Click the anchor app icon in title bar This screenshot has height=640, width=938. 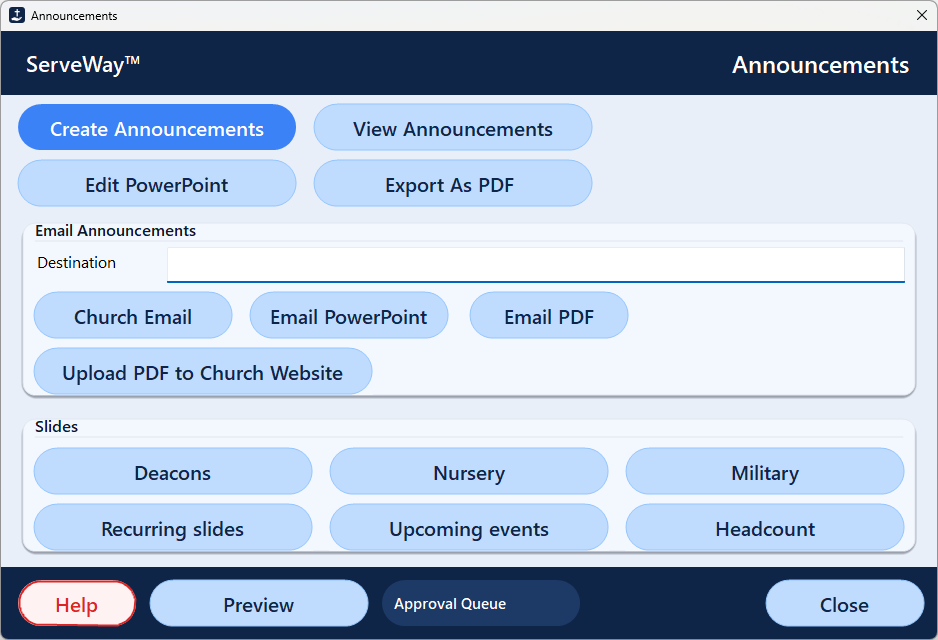(x=17, y=16)
